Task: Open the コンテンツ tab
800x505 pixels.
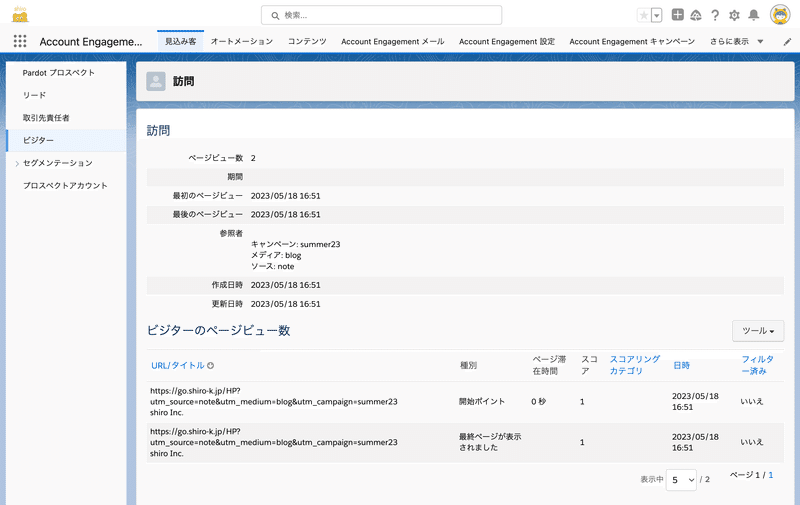Action: pyautogui.click(x=307, y=41)
